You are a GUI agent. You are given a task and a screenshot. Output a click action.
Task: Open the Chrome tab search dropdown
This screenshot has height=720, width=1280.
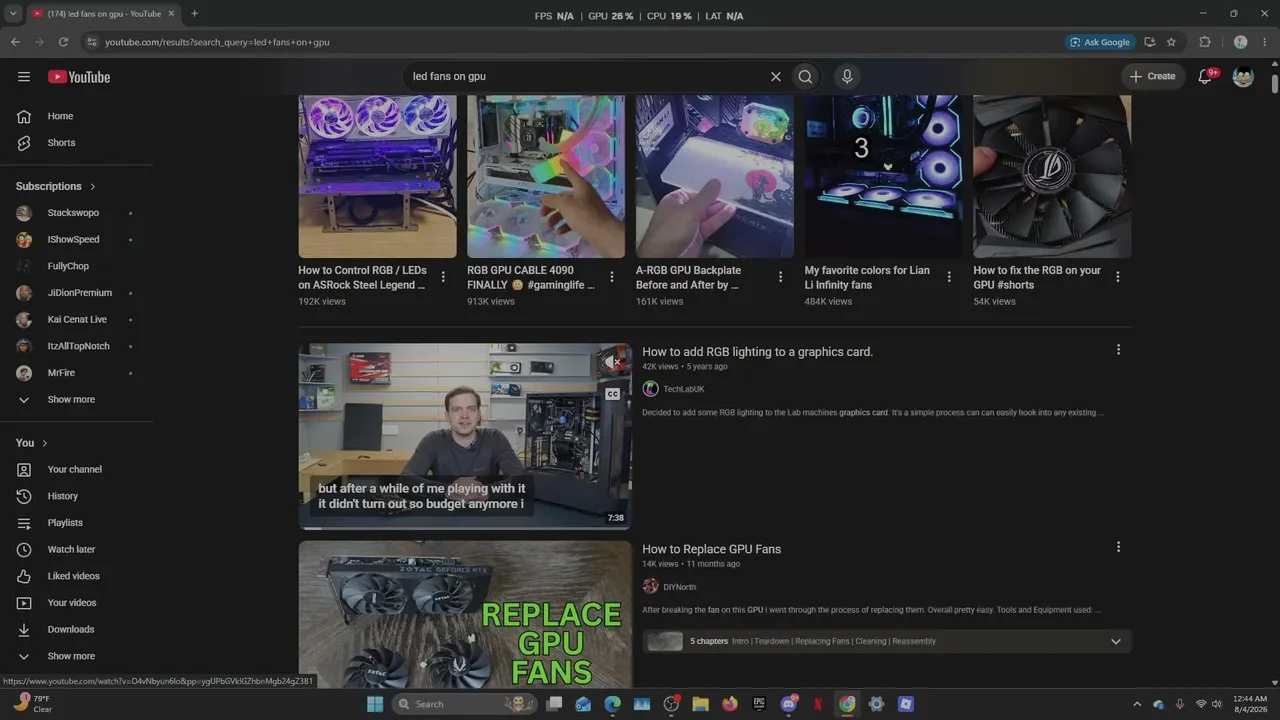tap(13, 14)
